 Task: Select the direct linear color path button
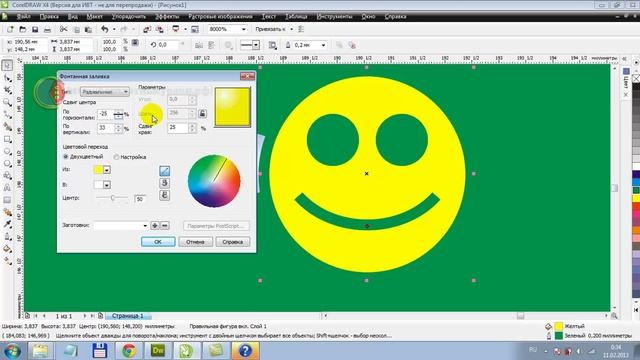tap(164, 171)
